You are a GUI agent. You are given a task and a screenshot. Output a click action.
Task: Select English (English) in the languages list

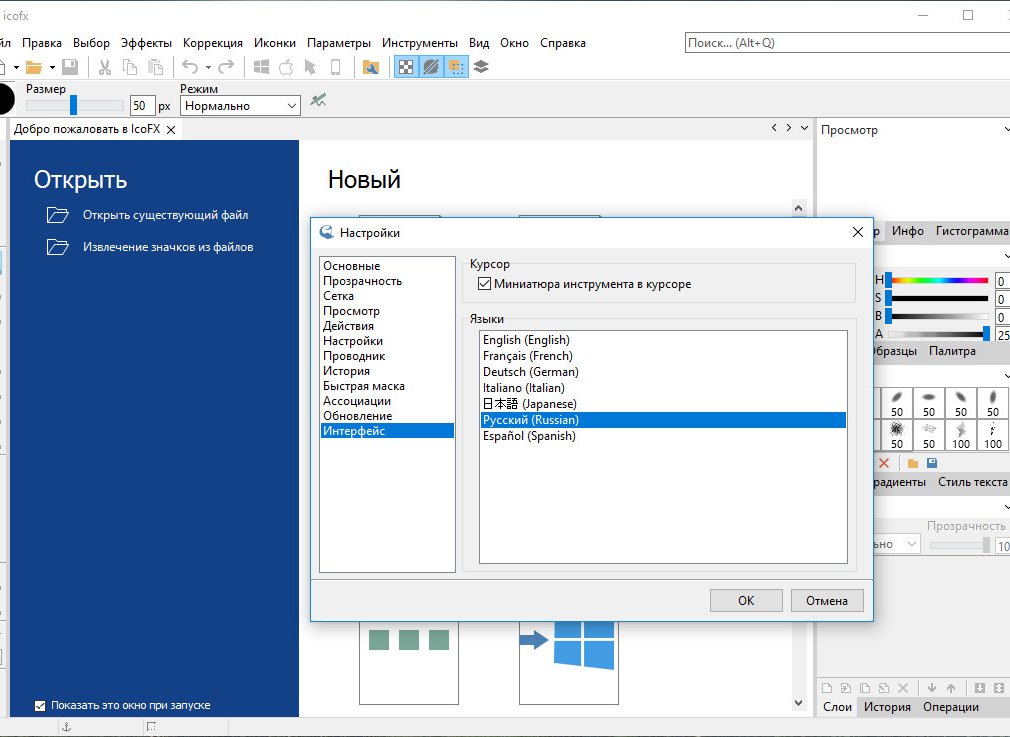tap(663, 340)
